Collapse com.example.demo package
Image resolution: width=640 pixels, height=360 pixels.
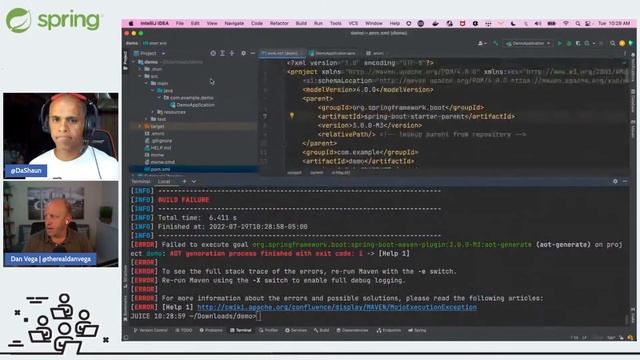[160, 98]
